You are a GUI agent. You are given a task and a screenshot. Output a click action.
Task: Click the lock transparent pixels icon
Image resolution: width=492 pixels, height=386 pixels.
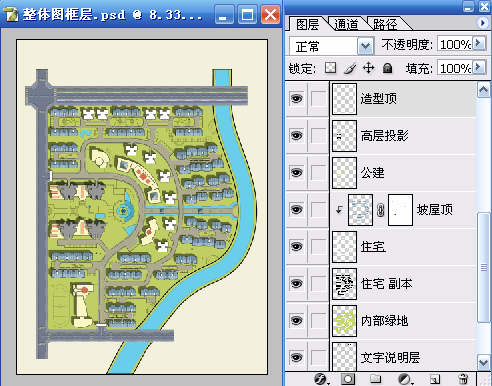point(330,68)
